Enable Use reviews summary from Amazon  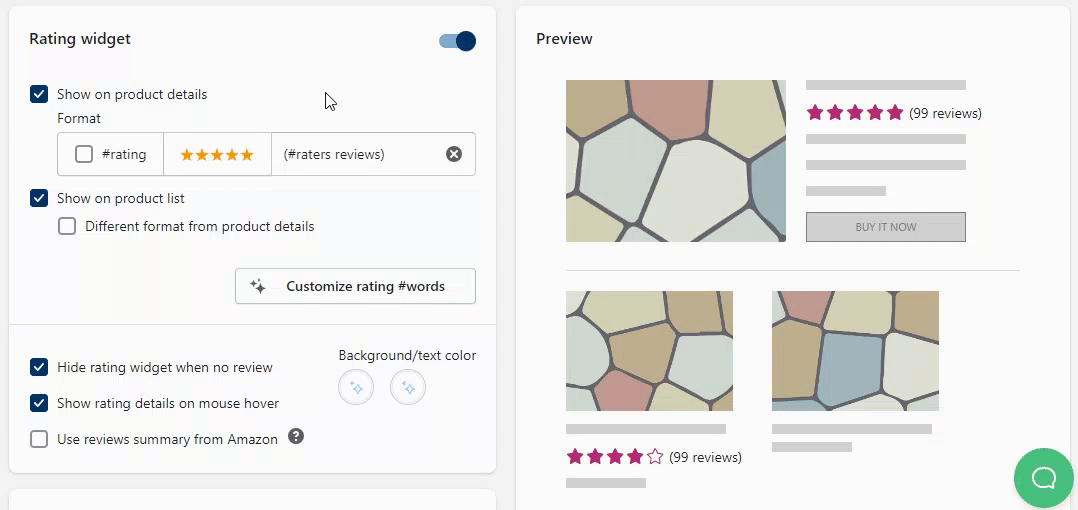pyautogui.click(x=39, y=439)
